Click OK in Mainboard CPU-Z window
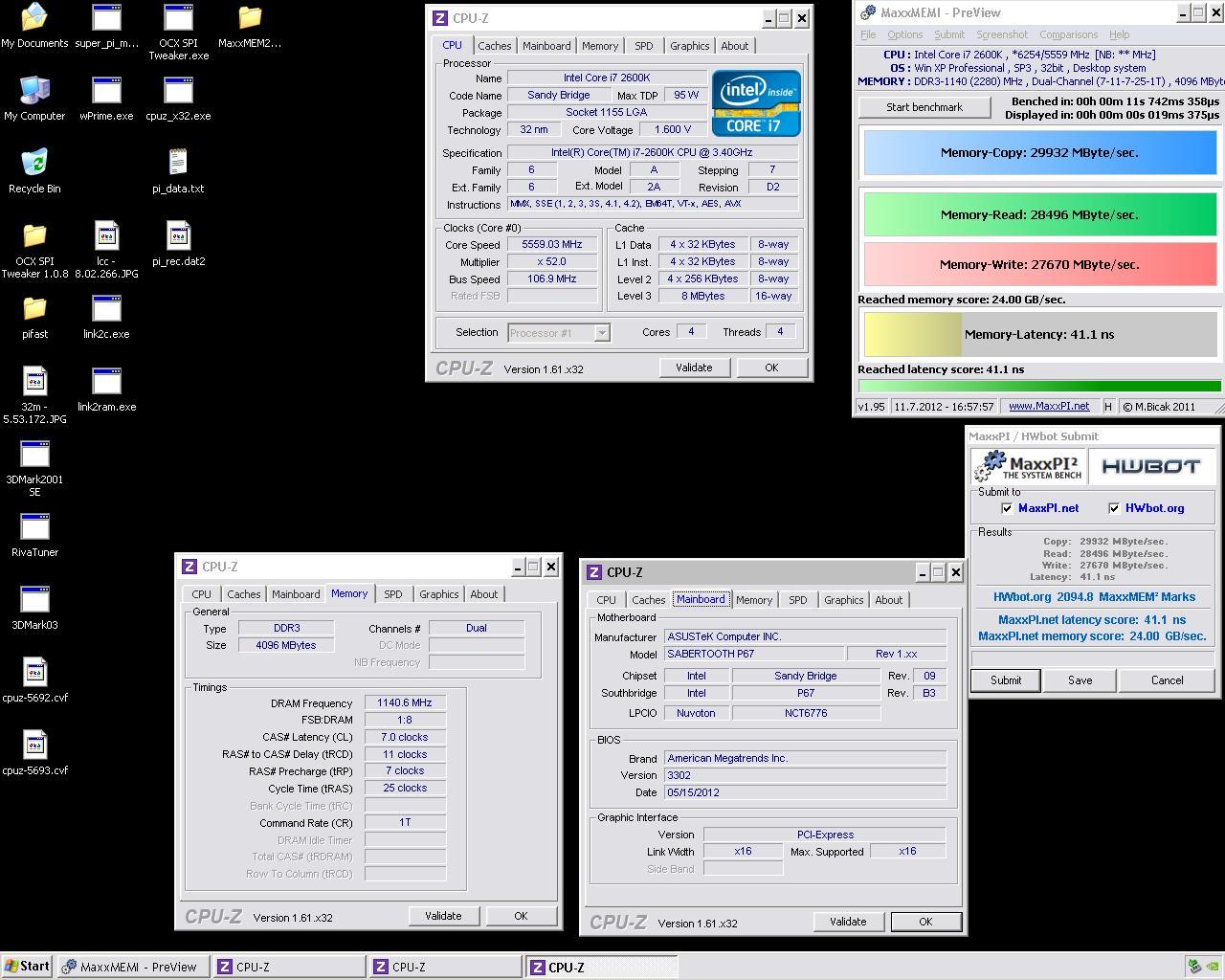The height and width of the screenshot is (980, 1225). tap(925, 922)
